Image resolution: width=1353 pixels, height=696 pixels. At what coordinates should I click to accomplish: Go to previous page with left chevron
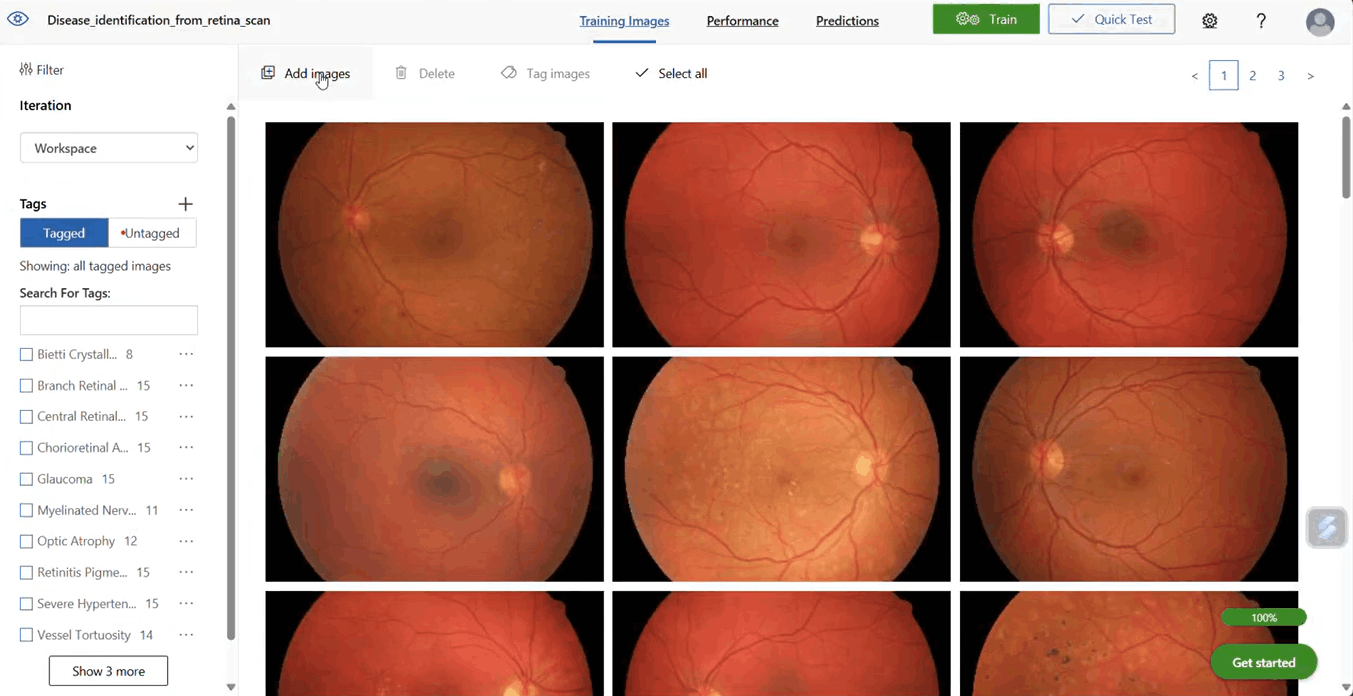point(1194,76)
